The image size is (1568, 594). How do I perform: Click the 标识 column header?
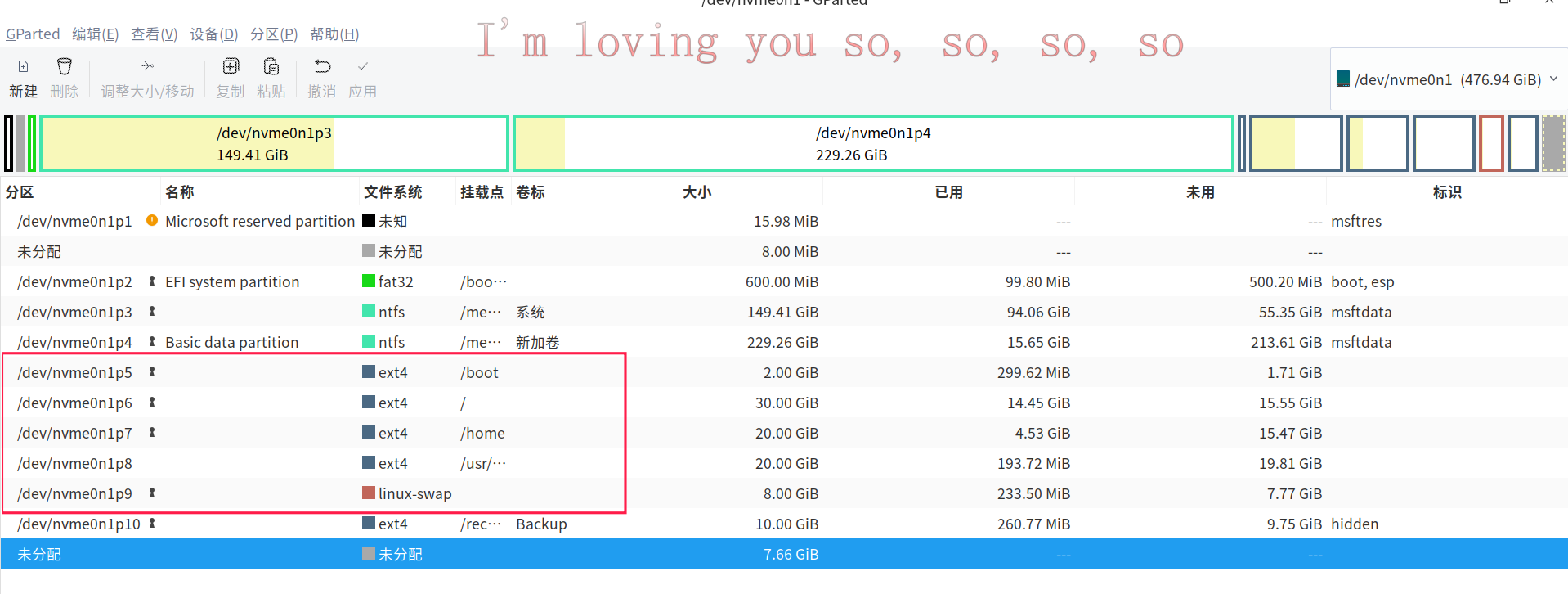point(1447,192)
